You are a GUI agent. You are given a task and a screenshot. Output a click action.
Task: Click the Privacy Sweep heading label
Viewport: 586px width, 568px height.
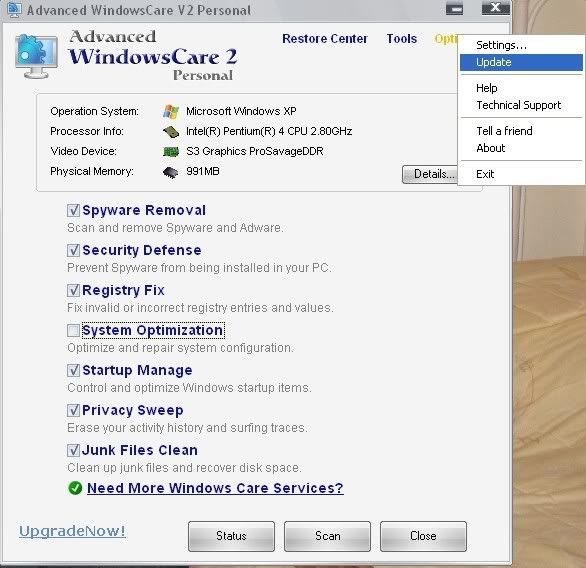pyautogui.click(x=133, y=410)
